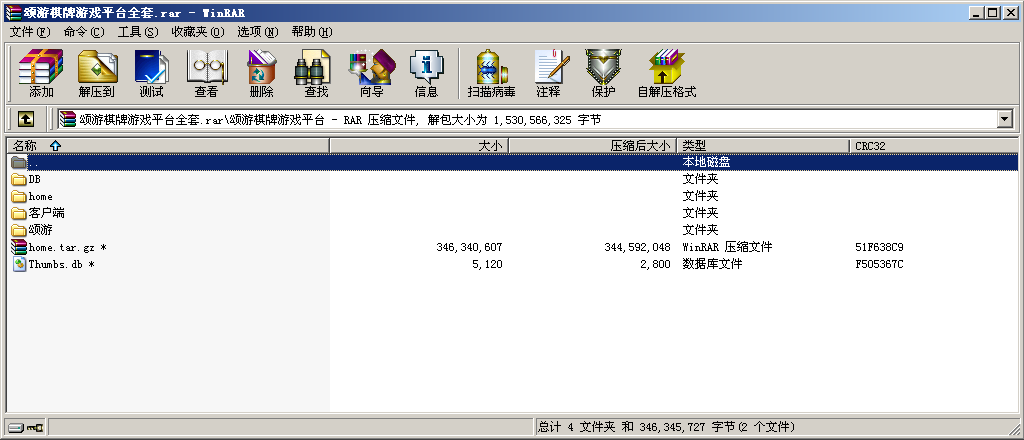Run 扫描病毒 (Virus Scan) tool
Image resolution: width=1024 pixels, height=440 pixels.
pyautogui.click(x=491, y=74)
